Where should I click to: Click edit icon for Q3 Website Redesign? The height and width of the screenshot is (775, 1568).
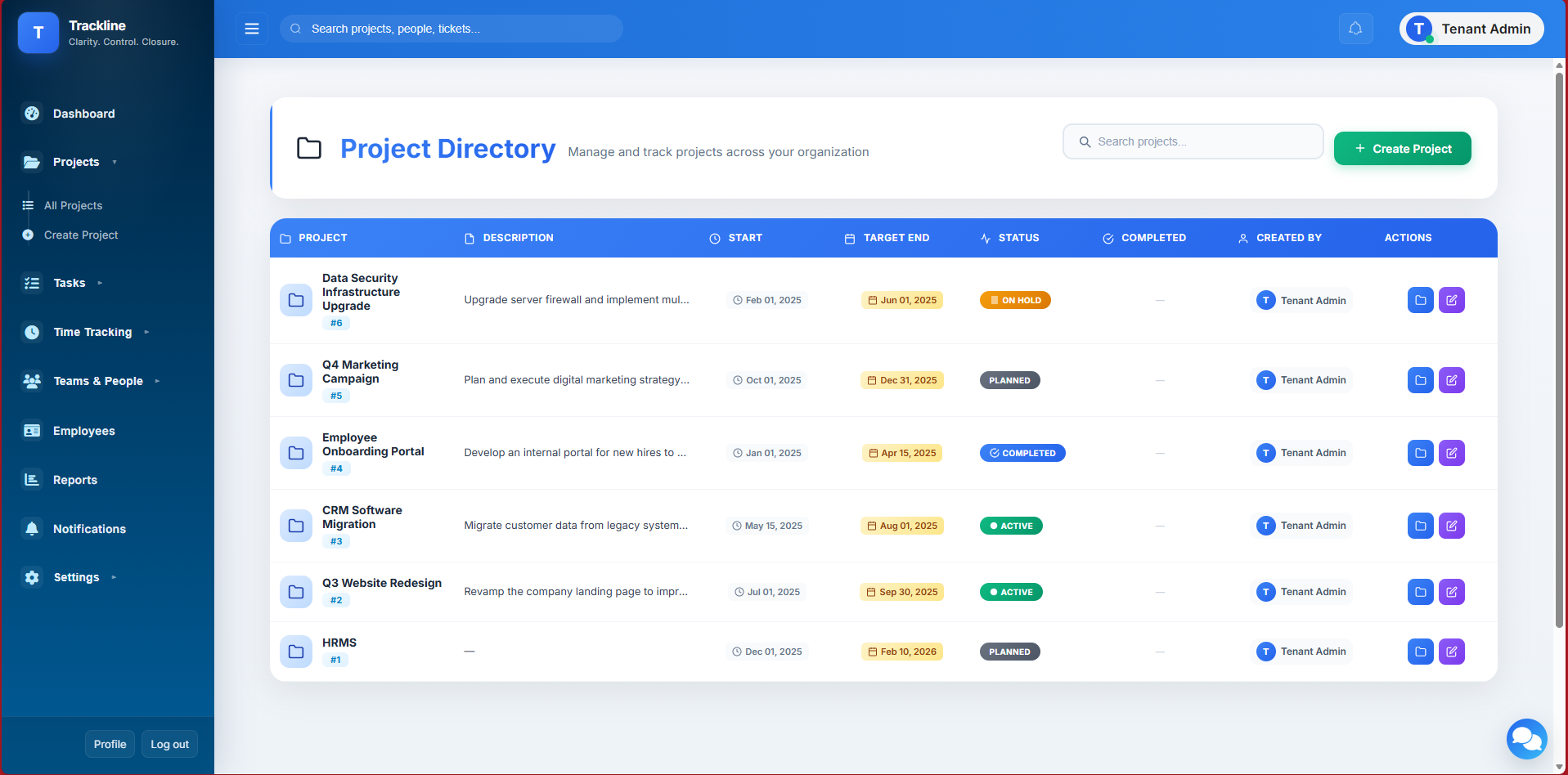tap(1451, 592)
